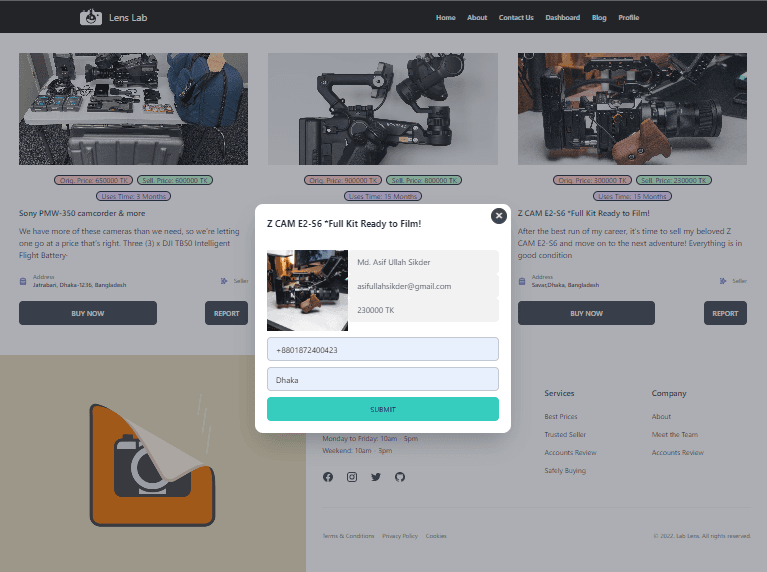Click the right Z CAM rig product image
This screenshot has width=767, height=572.
point(632,109)
